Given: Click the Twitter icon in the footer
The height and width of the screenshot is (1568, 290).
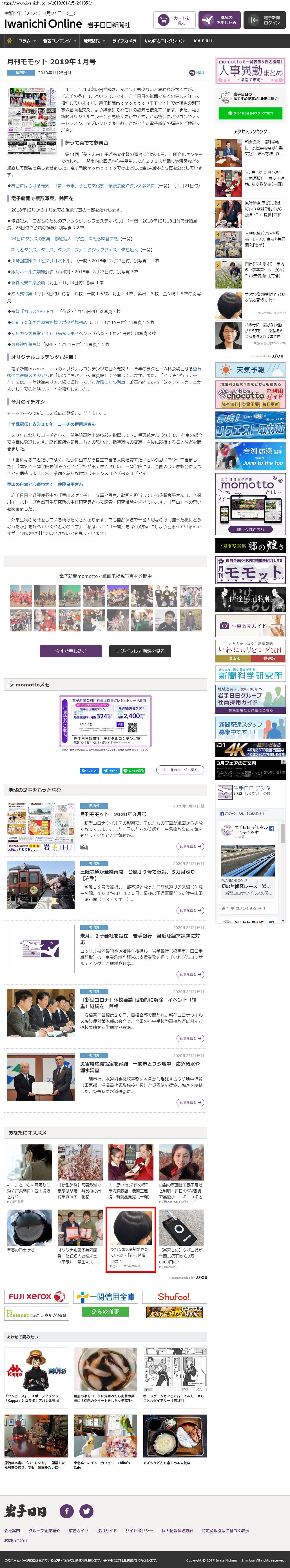Looking at the screenshot, I should [x=86, y=1511].
